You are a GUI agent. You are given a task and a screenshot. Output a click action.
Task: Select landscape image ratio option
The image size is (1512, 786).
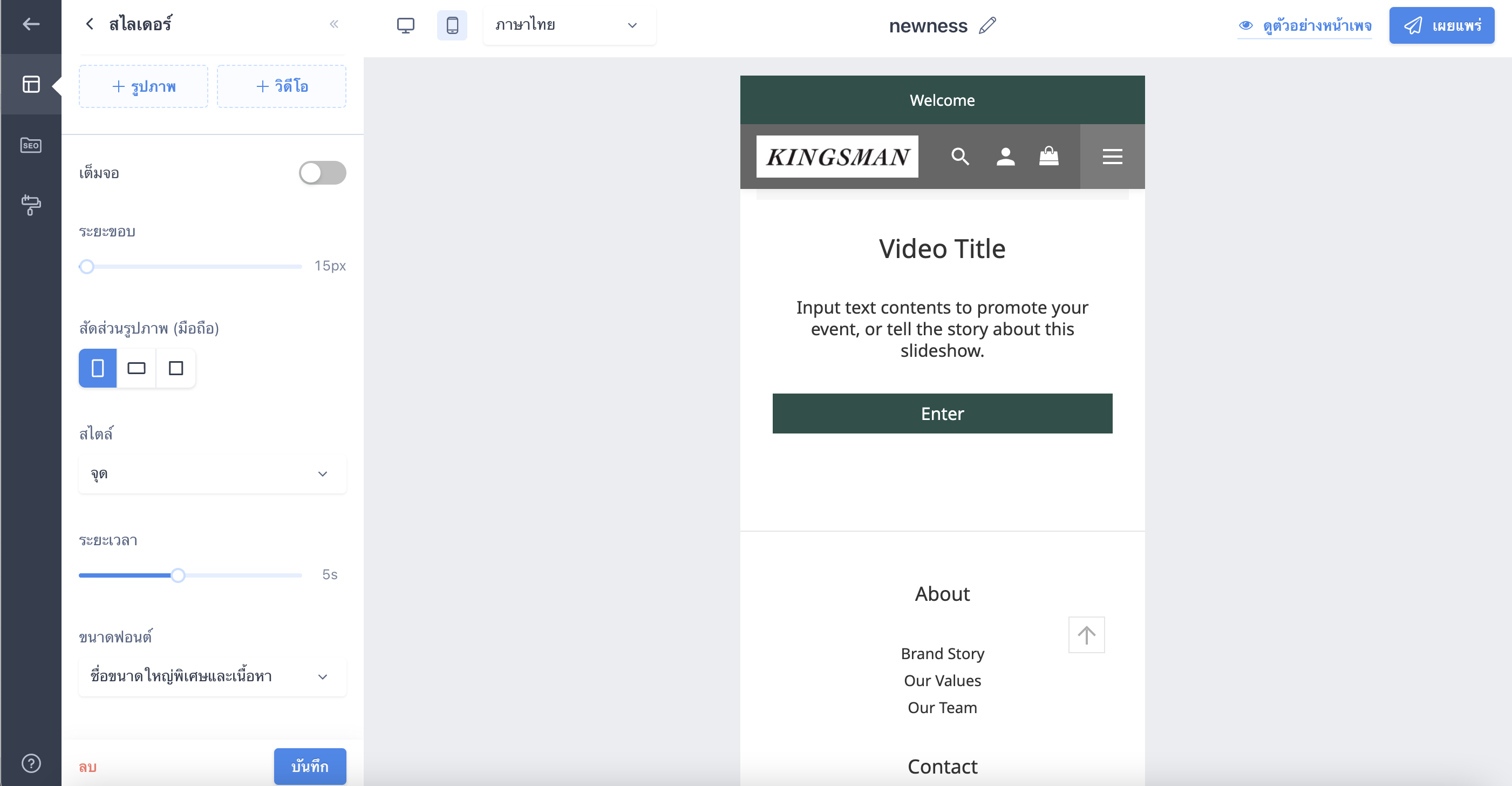(137, 368)
